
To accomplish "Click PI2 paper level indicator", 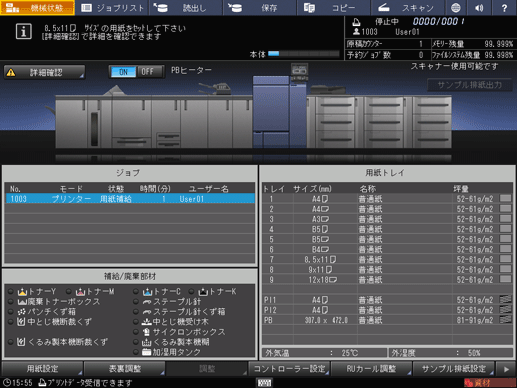I will tap(506, 310).
